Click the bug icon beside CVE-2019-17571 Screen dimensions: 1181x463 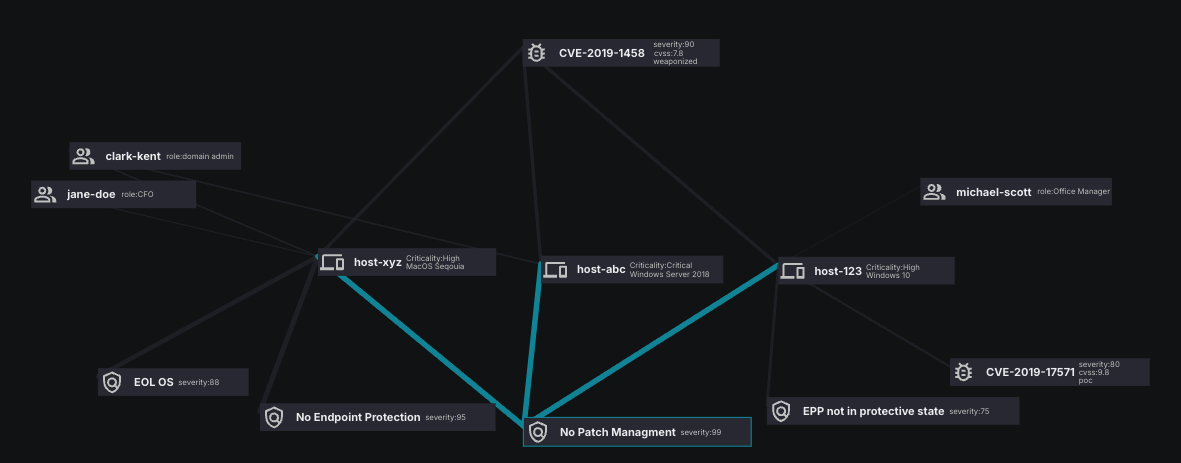(964, 372)
